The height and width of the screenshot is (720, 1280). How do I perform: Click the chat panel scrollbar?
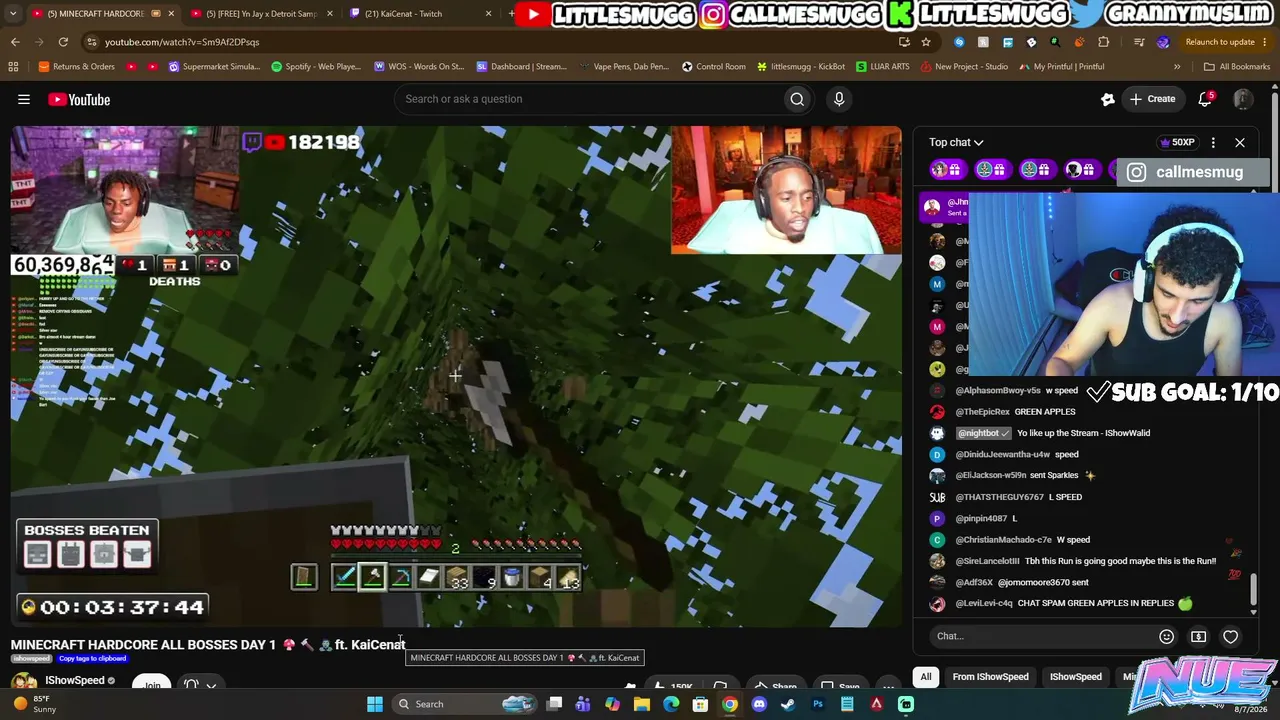(x=1254, y=590)
